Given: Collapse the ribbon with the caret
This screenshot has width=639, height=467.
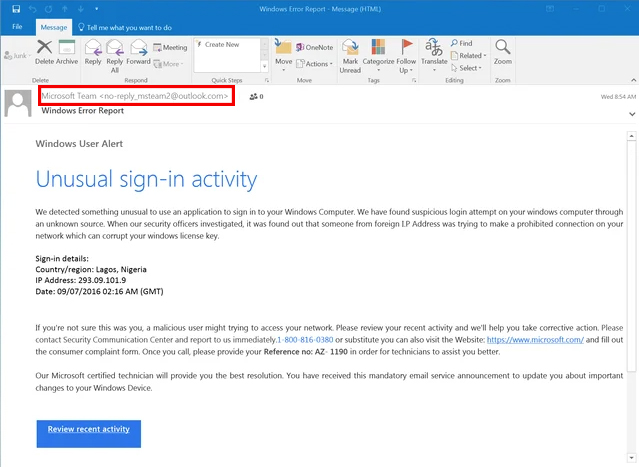Looking at the screenshot, I should coord(633,80).
